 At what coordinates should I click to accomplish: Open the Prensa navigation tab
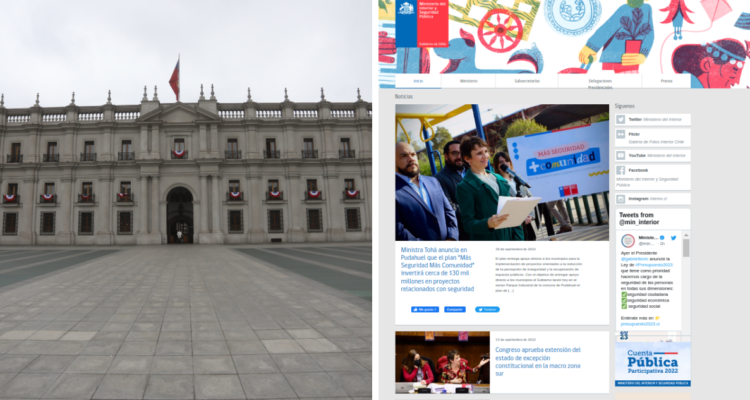tap(666, 81)
